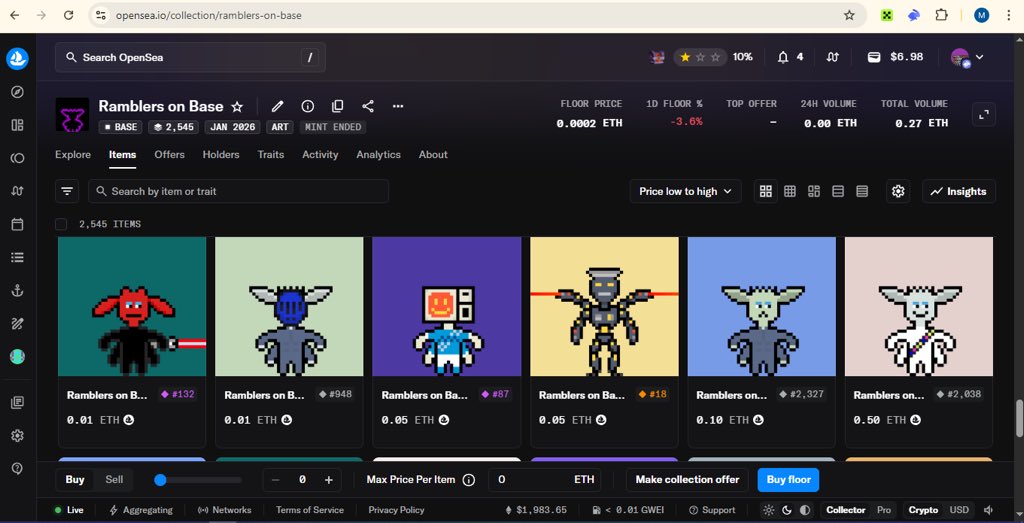Open the Analytics tab
This screenshot has height=523, width=1024.
pos(378,155)
